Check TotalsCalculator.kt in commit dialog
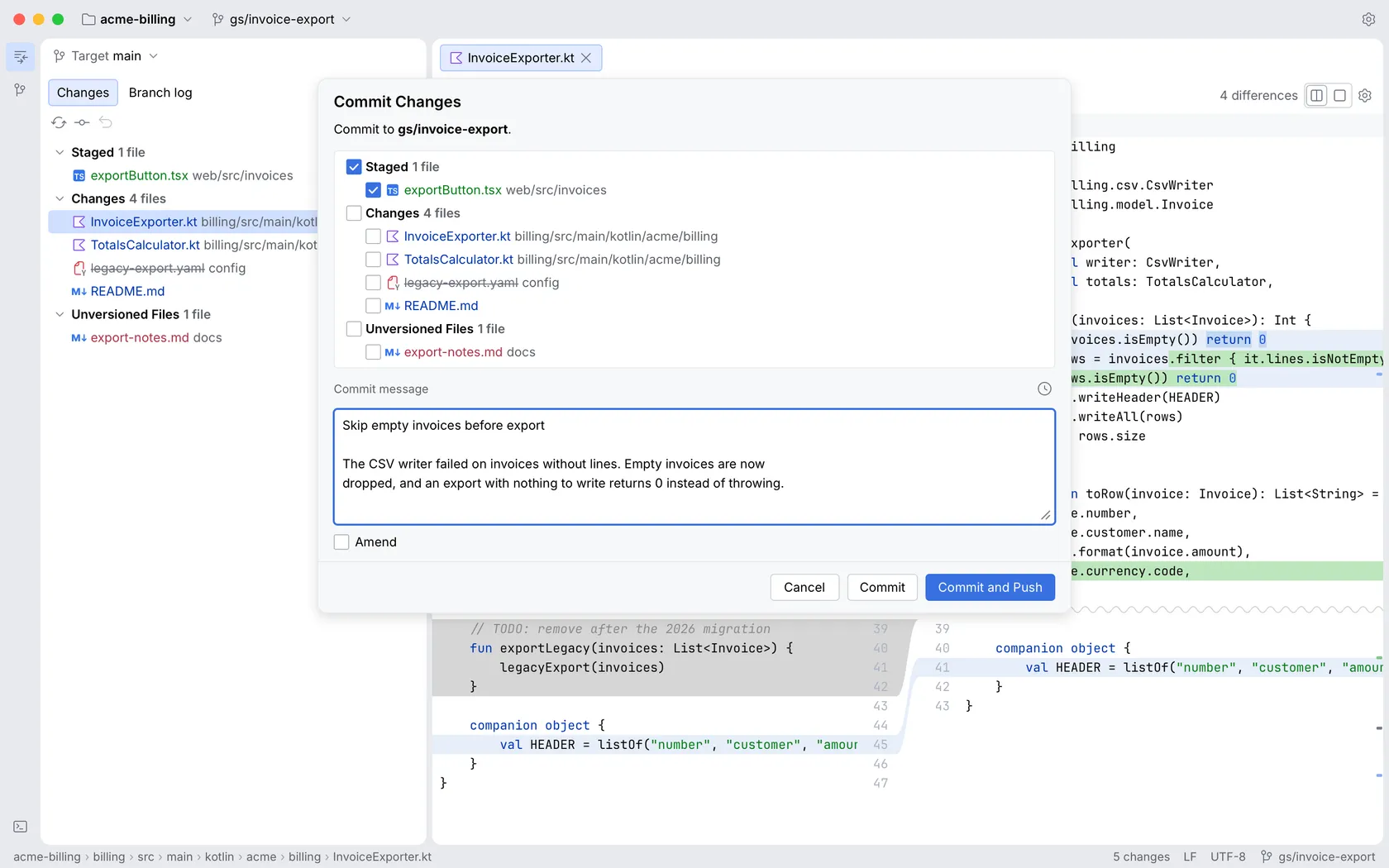Screen dimensions: 1389x868 coord(373,260)
